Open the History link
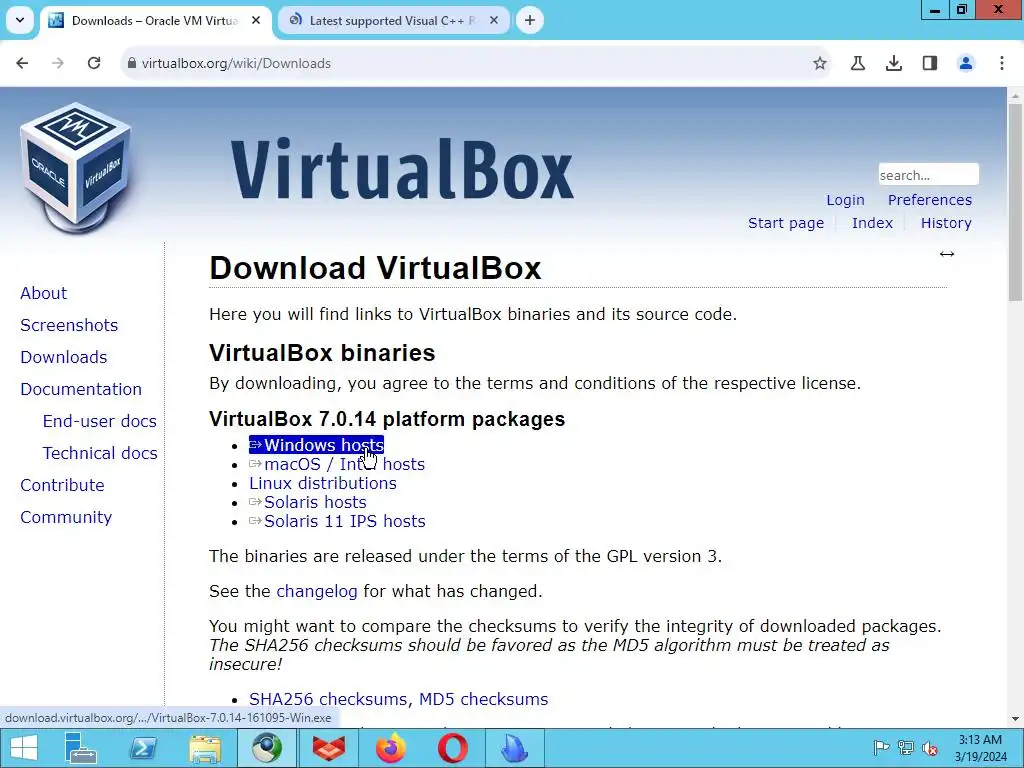Viewport: 1024px width, 768px height. point(946,223)
